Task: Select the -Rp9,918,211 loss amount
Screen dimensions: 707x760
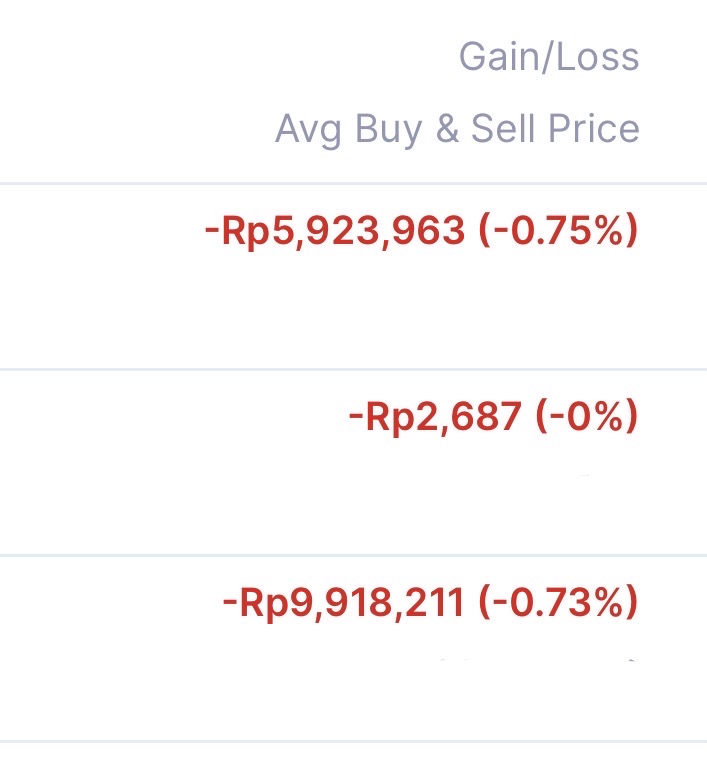Action: pos(343,603)
